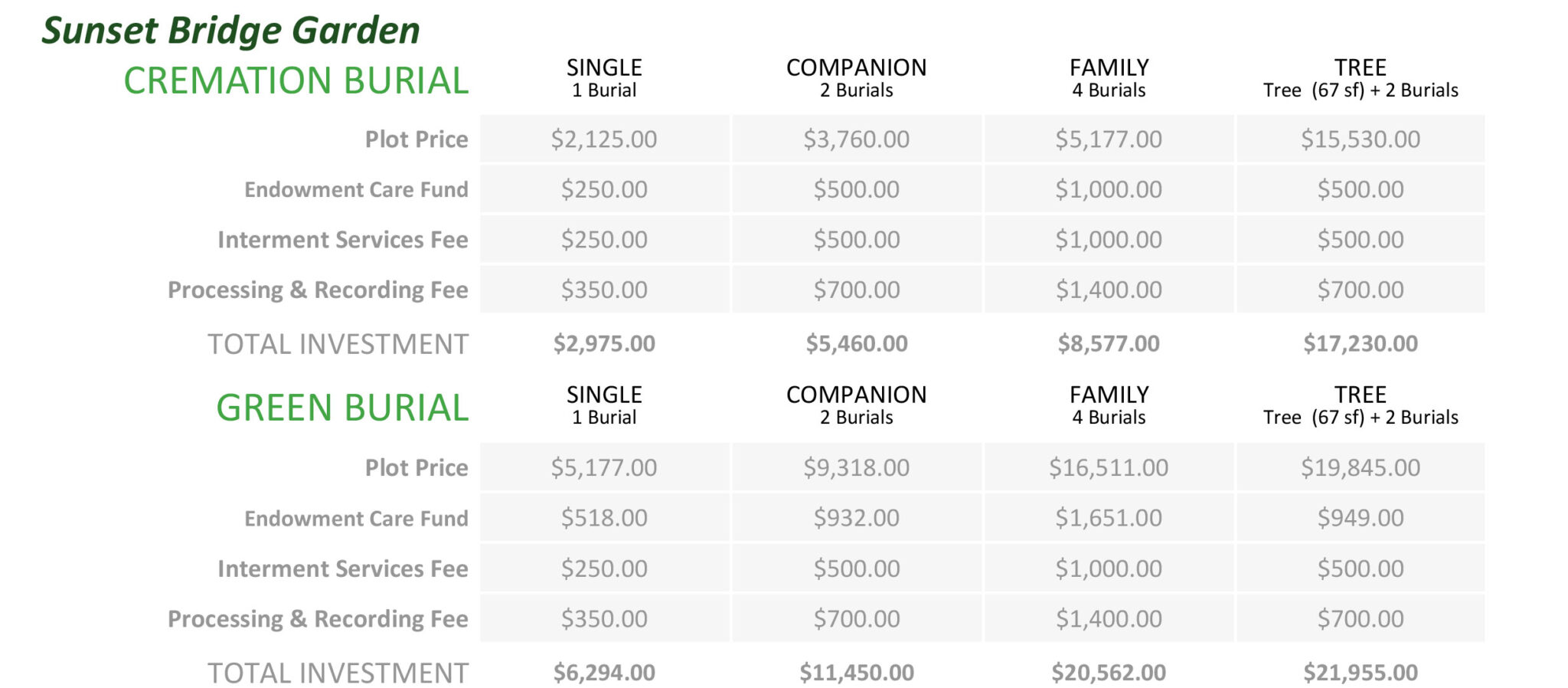The width and height of the screenshot is (1568, 688).
Task: Select the $17,230.00 total investment amount
Action: (1360, 343)
